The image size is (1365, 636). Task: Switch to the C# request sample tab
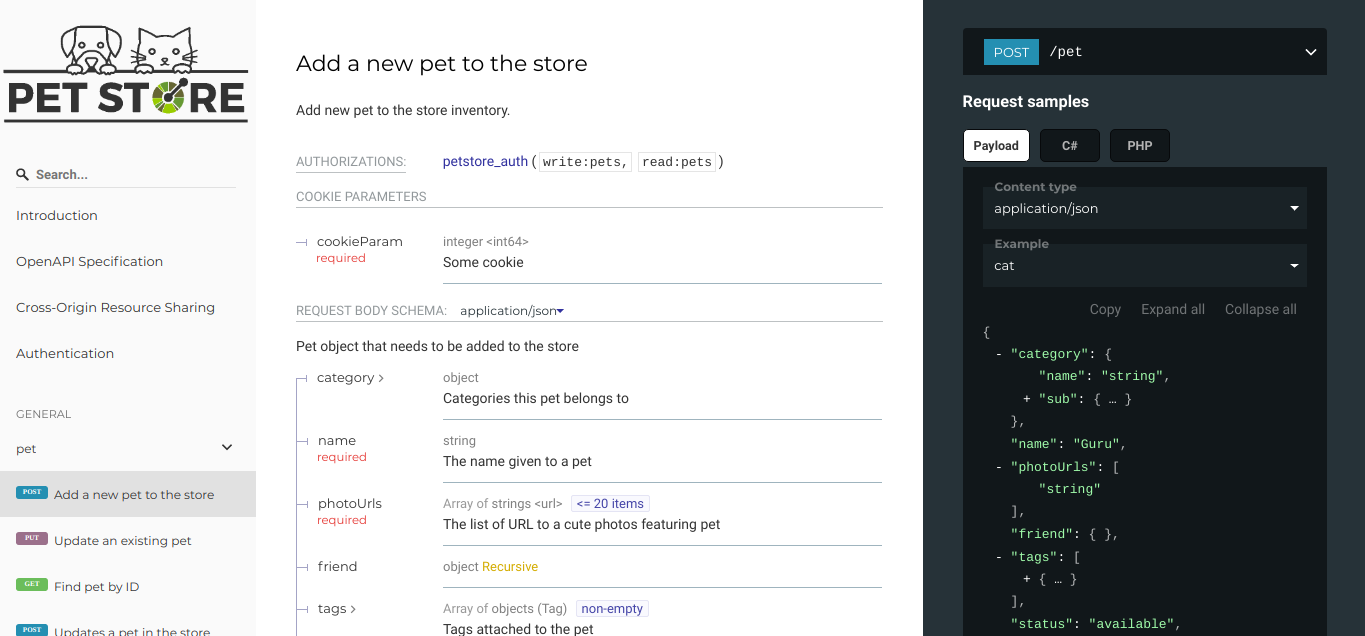tap(1070, 146)
